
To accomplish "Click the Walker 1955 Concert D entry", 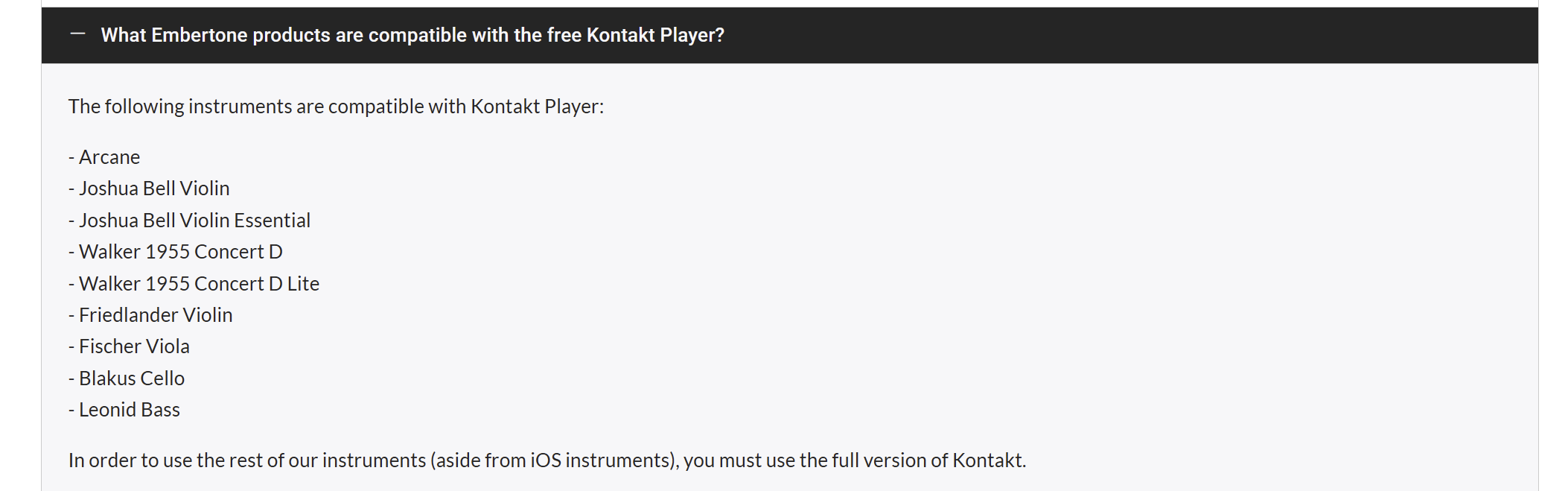I will pos(176,252).
